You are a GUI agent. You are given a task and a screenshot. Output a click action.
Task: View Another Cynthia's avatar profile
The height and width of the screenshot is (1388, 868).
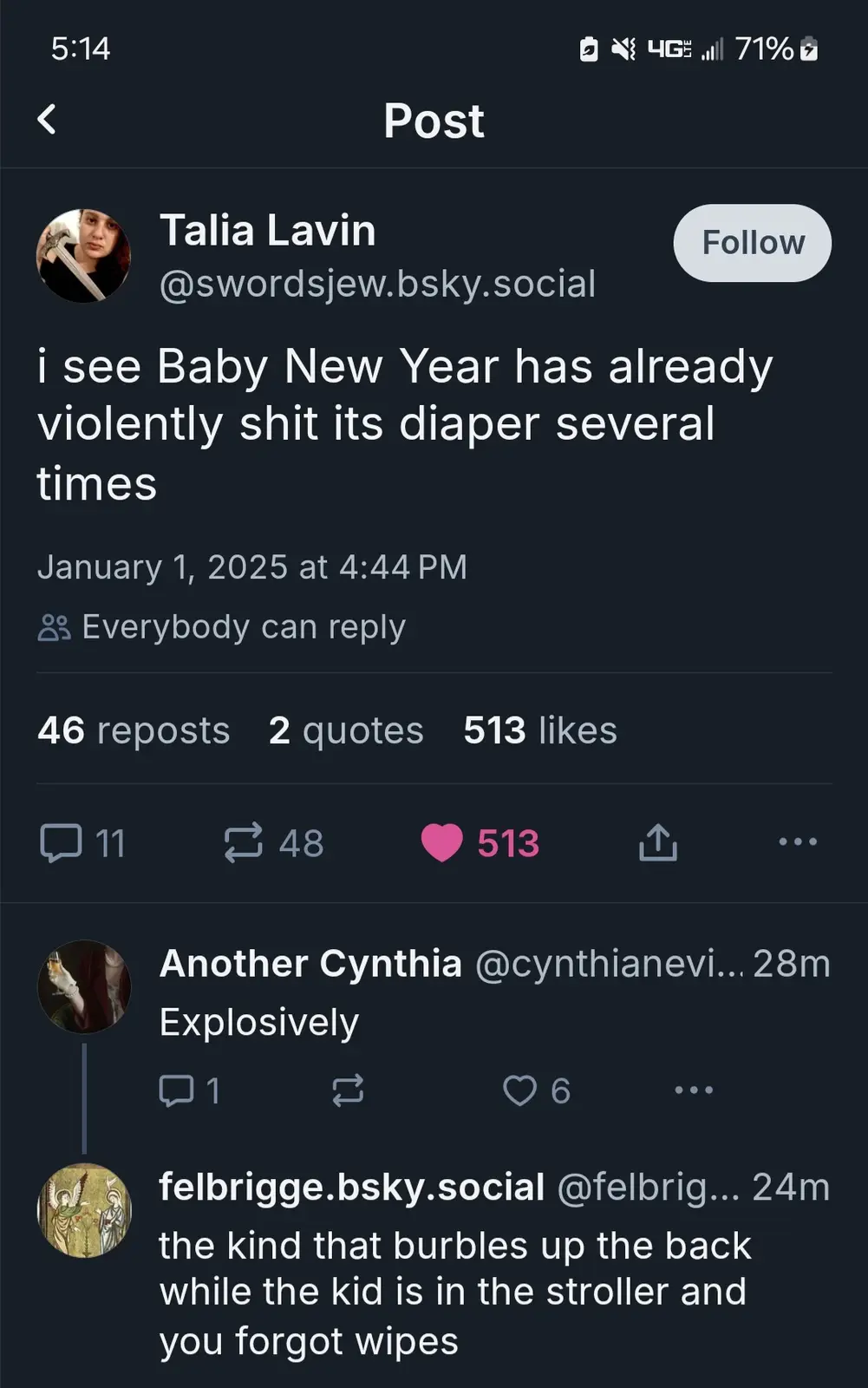click(84, 986)
